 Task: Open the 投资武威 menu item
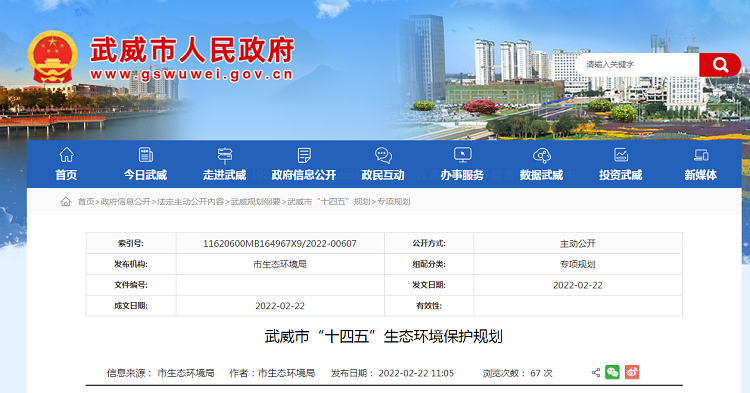tap(621, 175)
